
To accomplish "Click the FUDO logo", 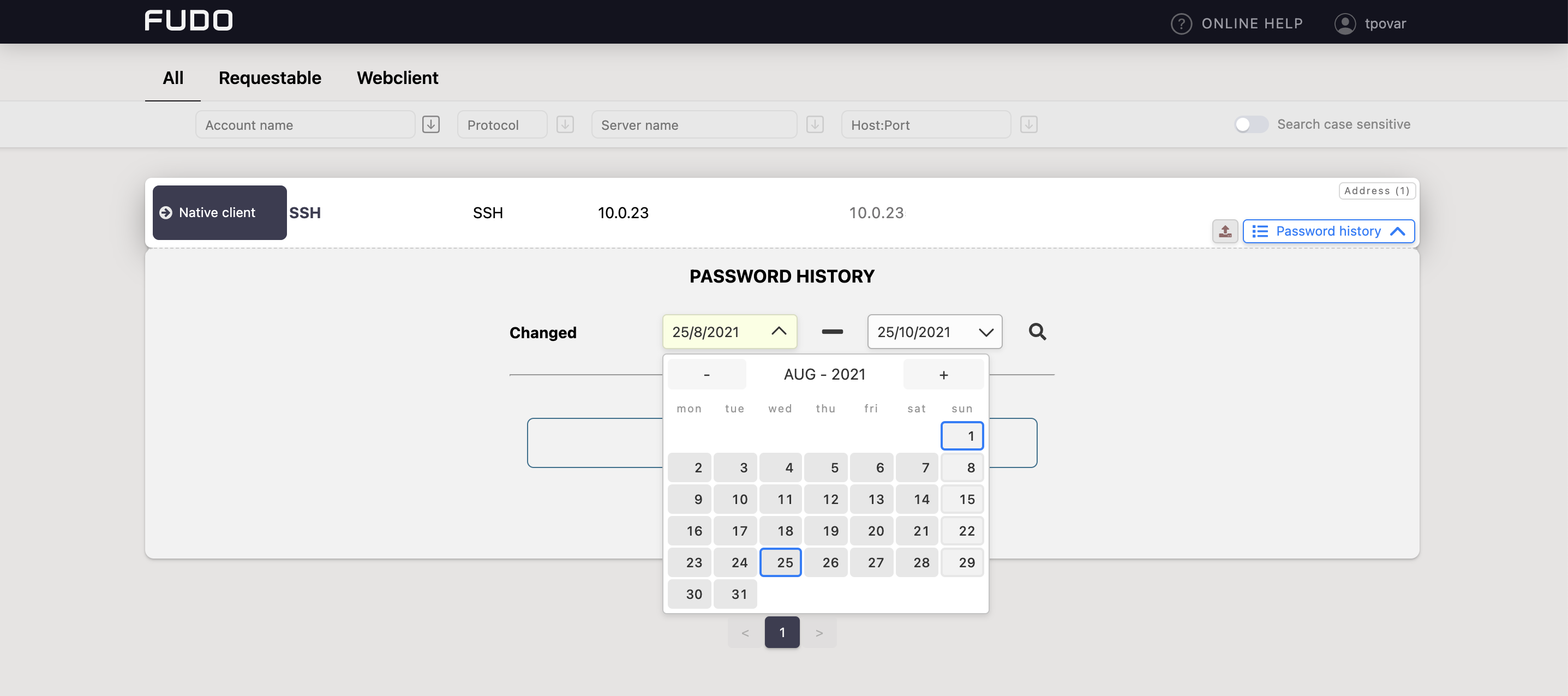I will coord(189,21).
